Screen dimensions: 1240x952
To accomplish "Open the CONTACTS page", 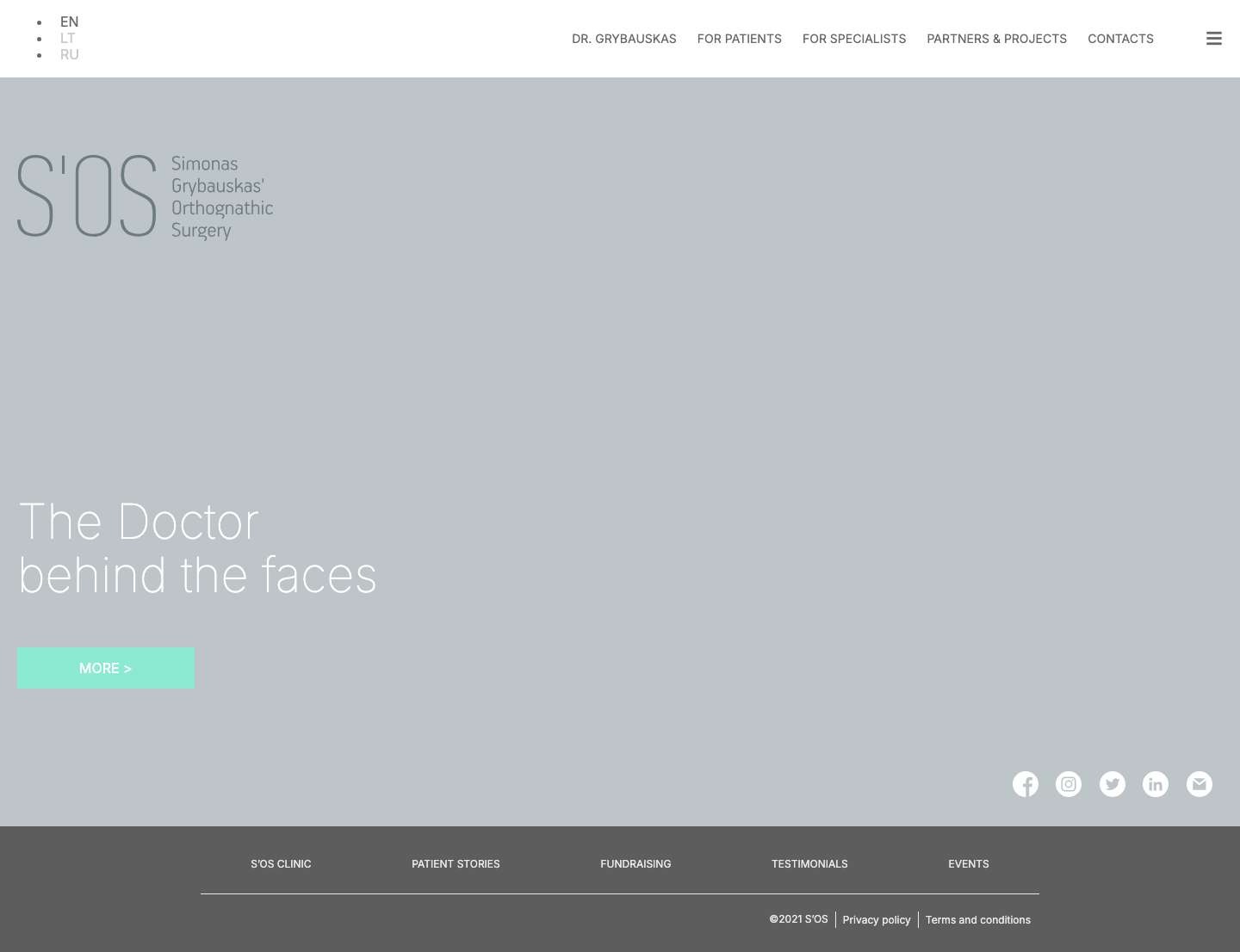I will click(1120, 39).
